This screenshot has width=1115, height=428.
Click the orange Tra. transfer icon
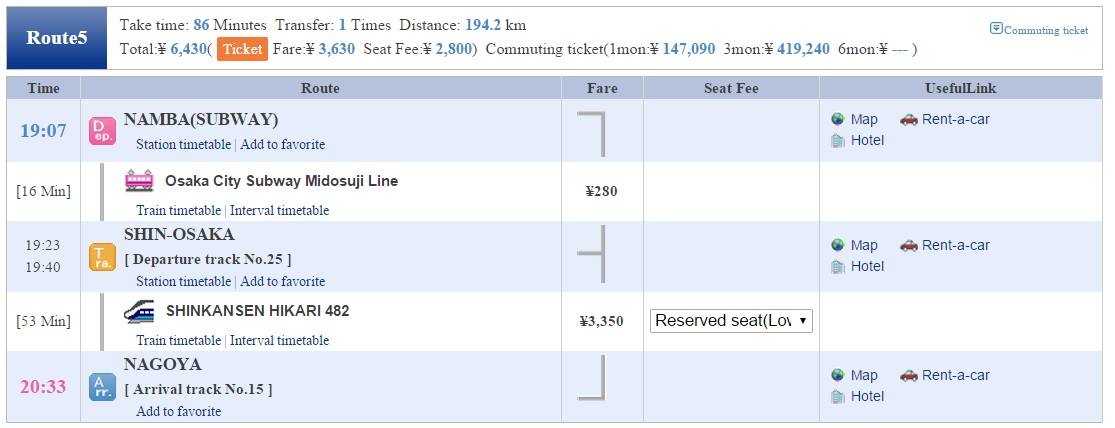pyautogui.click(x=102, y=257)
